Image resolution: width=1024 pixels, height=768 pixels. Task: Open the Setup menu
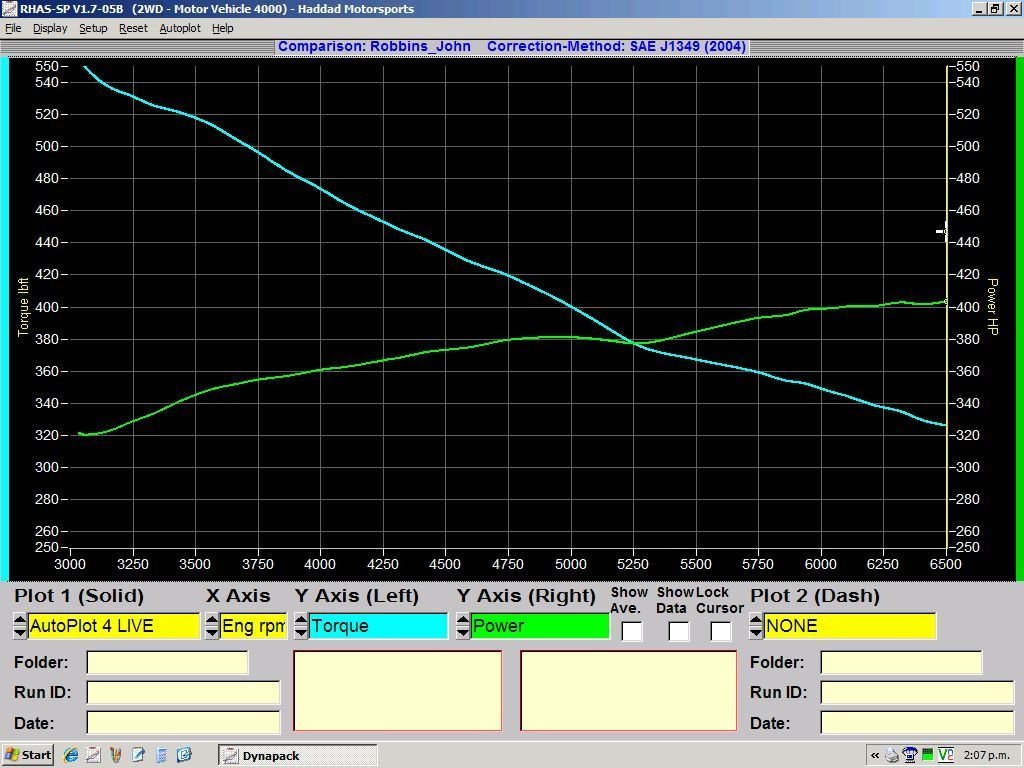tap(93, 28)
